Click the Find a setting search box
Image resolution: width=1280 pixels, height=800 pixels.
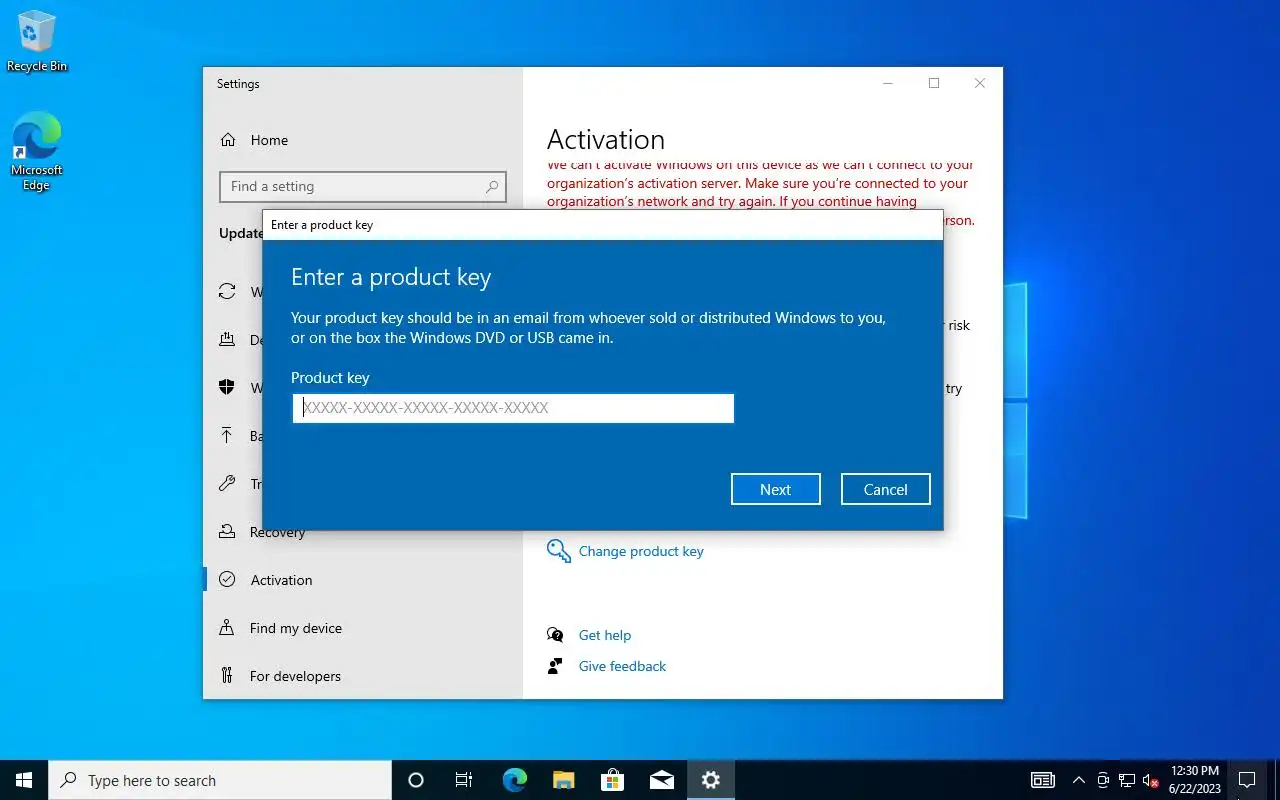click(363, 186)
